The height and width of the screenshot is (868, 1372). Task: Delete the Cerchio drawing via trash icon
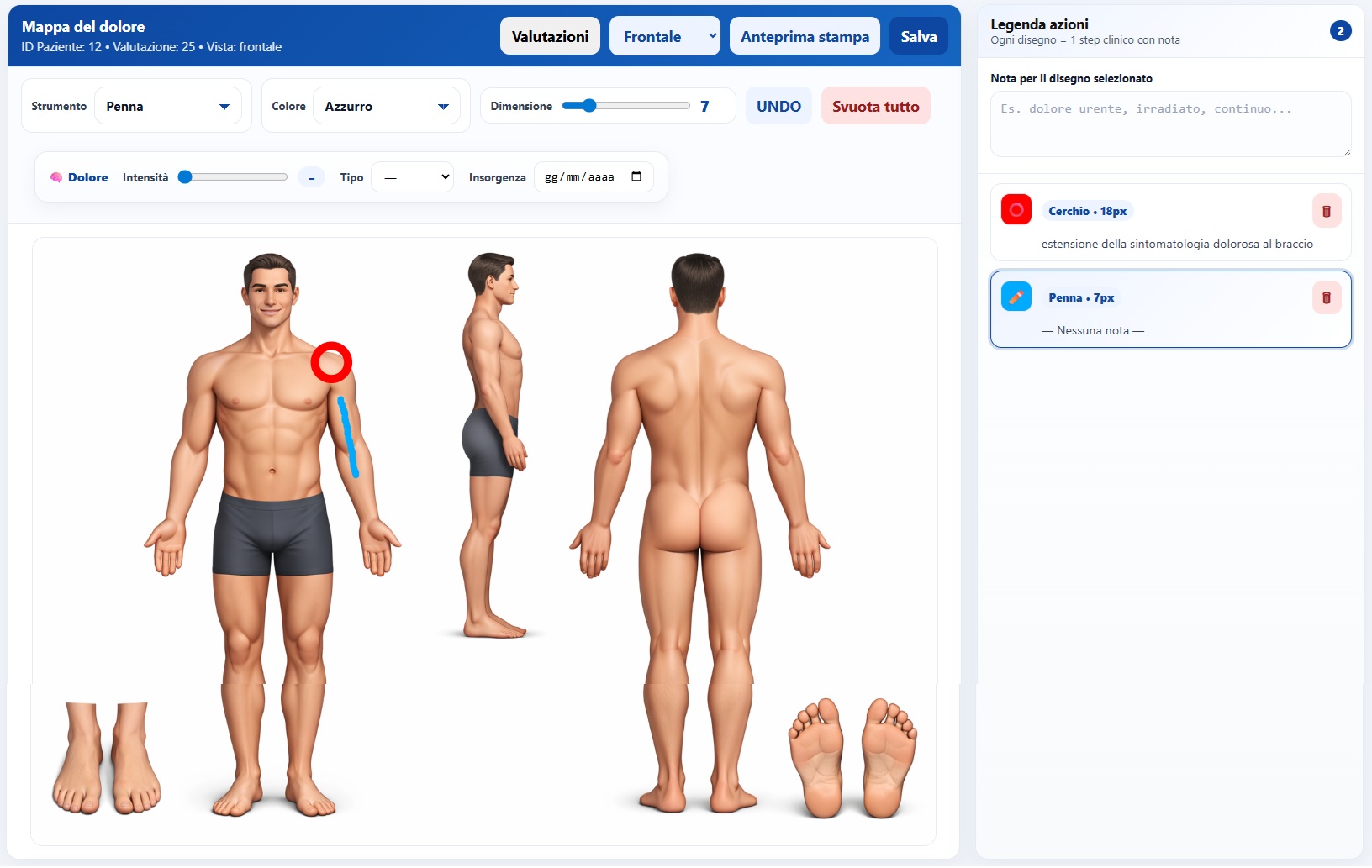1327,211
